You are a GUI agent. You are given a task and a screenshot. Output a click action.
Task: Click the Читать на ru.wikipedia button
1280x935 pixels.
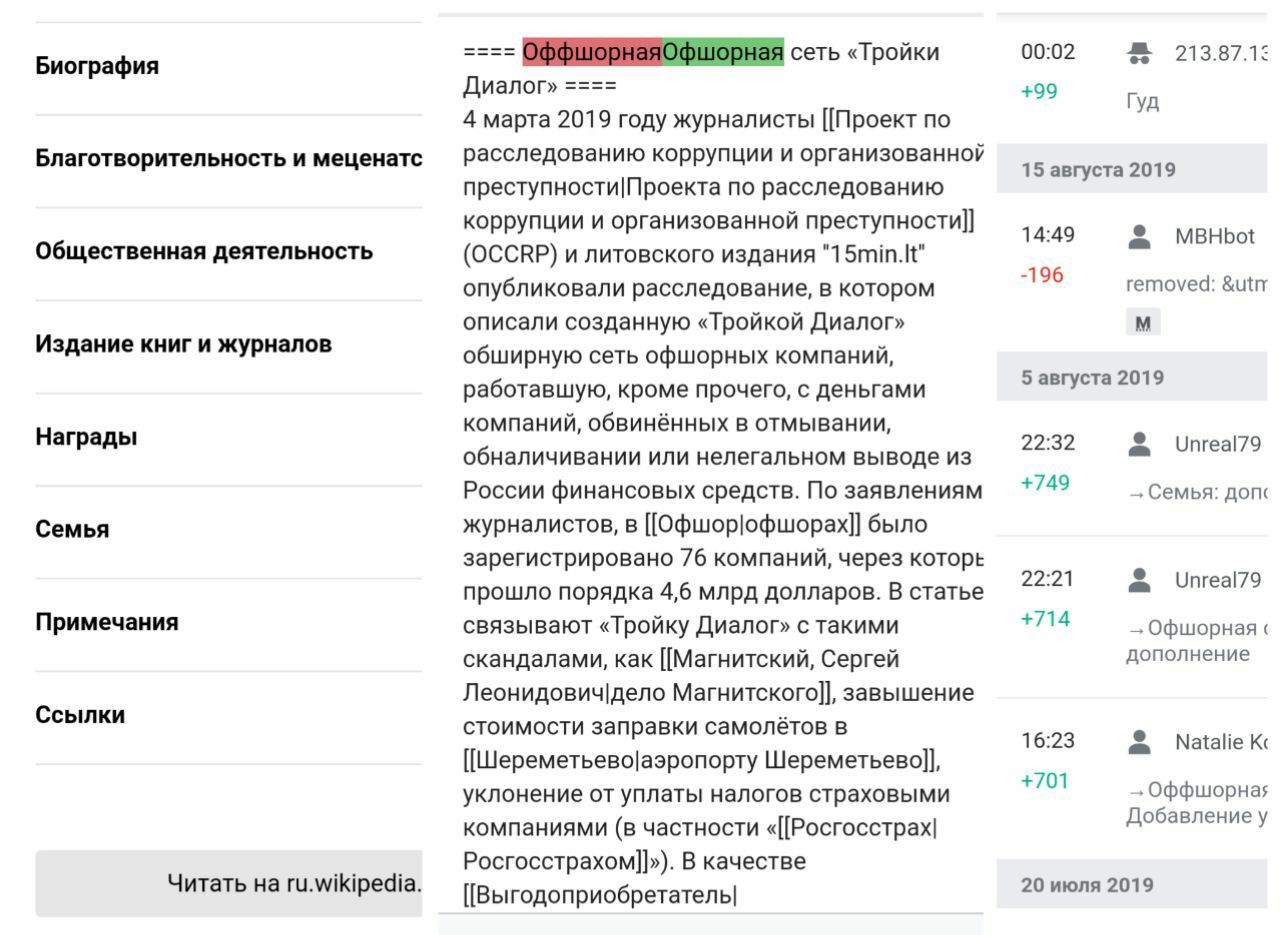(x=229, y=884)
